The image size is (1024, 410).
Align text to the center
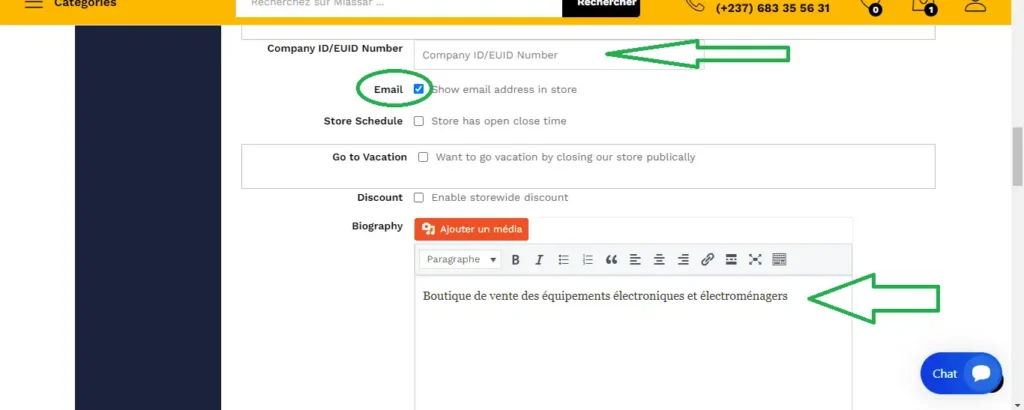click(659, 260)
